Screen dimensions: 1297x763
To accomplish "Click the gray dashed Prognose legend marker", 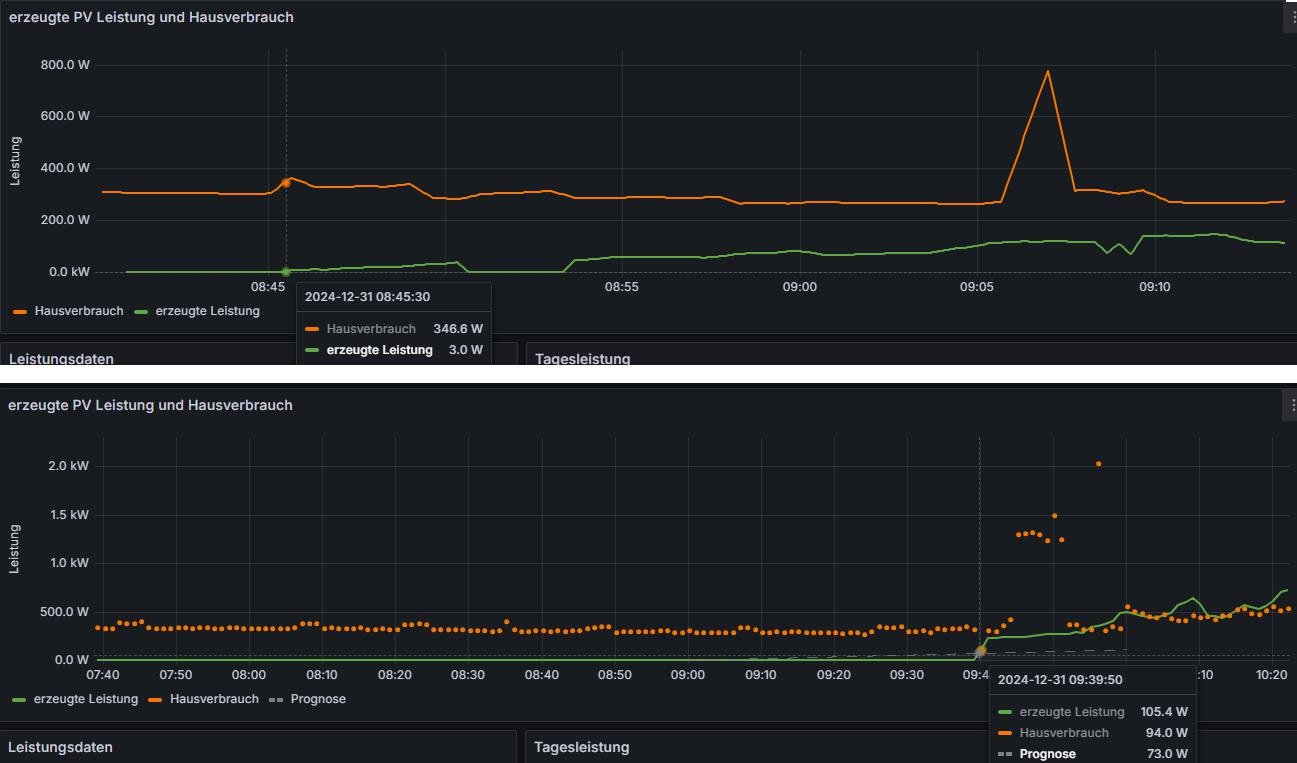I will (x=277, y=700).
